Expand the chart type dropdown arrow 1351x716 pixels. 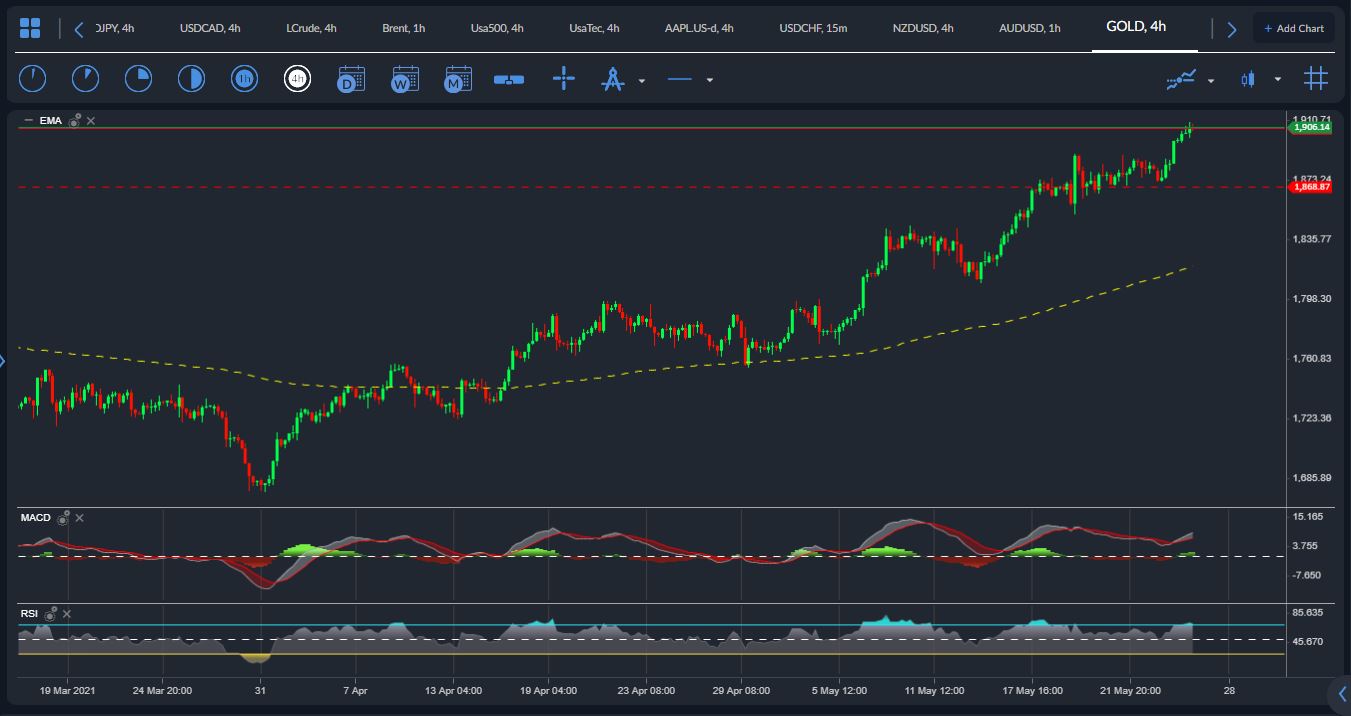point(1277,80)
